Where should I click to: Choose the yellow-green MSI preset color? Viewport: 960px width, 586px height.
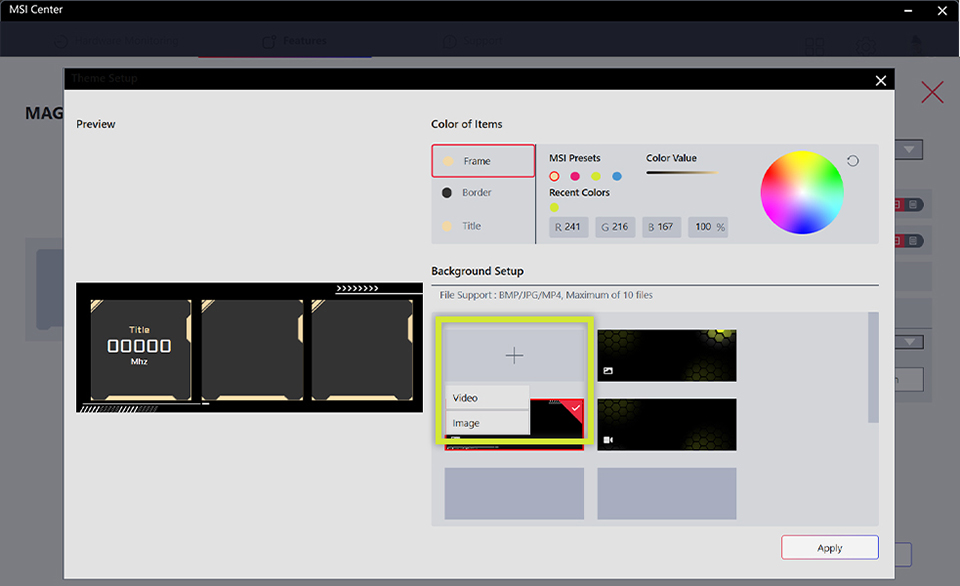click(x=596, y=176)
